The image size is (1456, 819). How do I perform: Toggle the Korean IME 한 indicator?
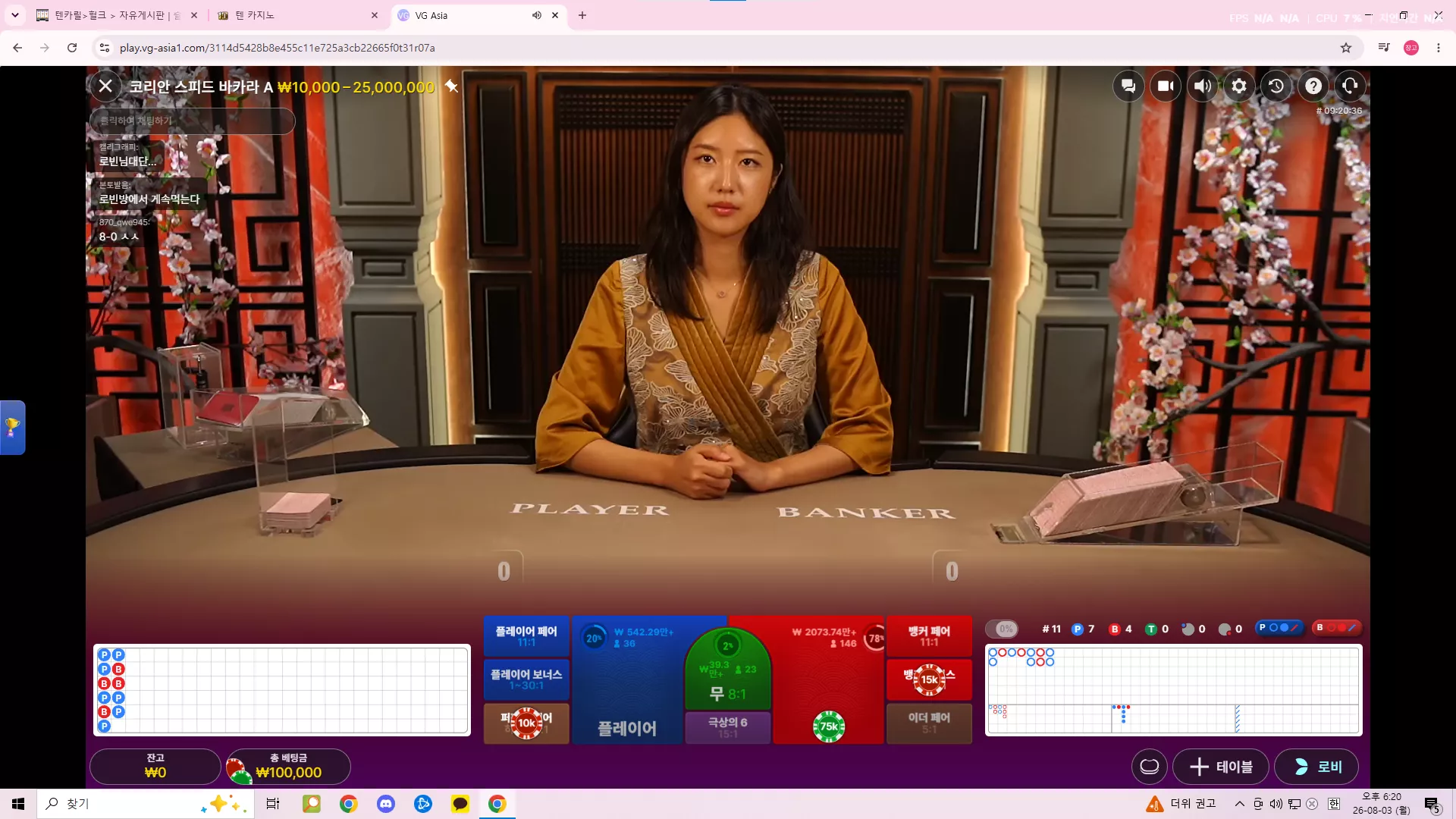coord(1334,804)
